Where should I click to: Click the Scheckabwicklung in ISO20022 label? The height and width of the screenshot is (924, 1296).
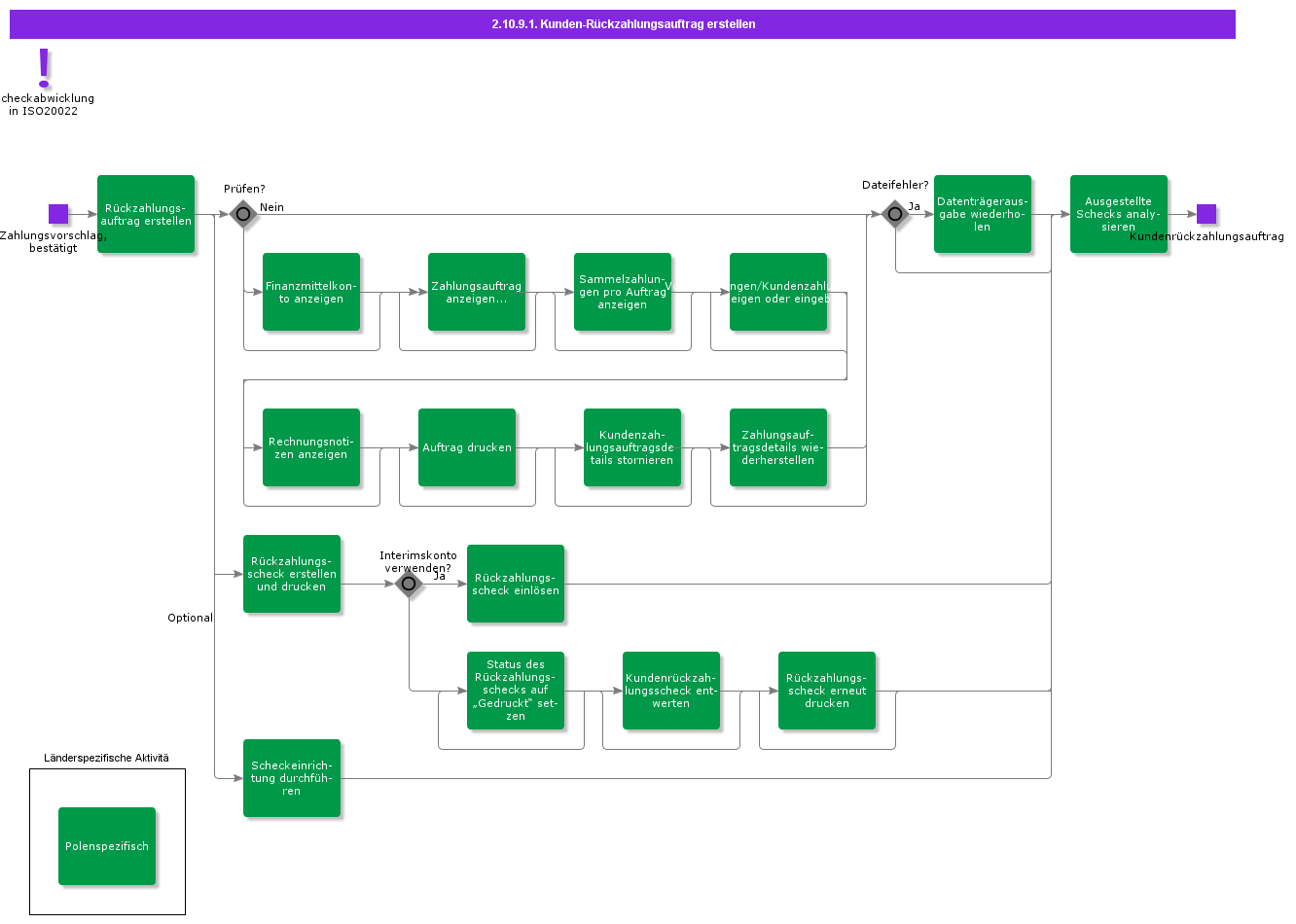click(46, 104)
